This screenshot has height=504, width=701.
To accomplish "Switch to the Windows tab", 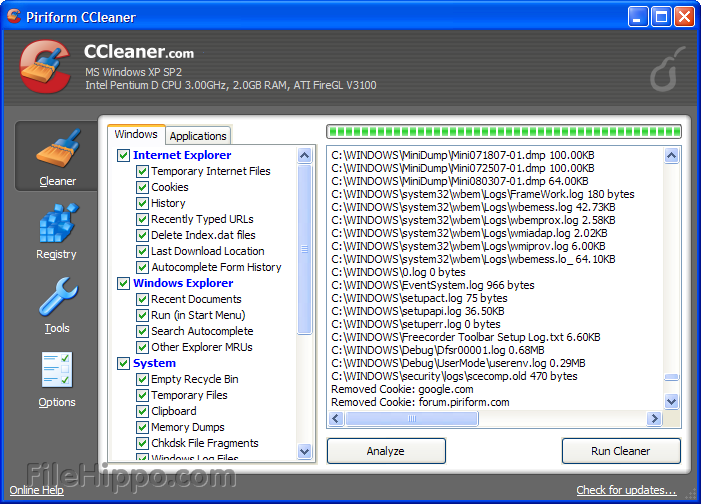I will coord(136,134).
